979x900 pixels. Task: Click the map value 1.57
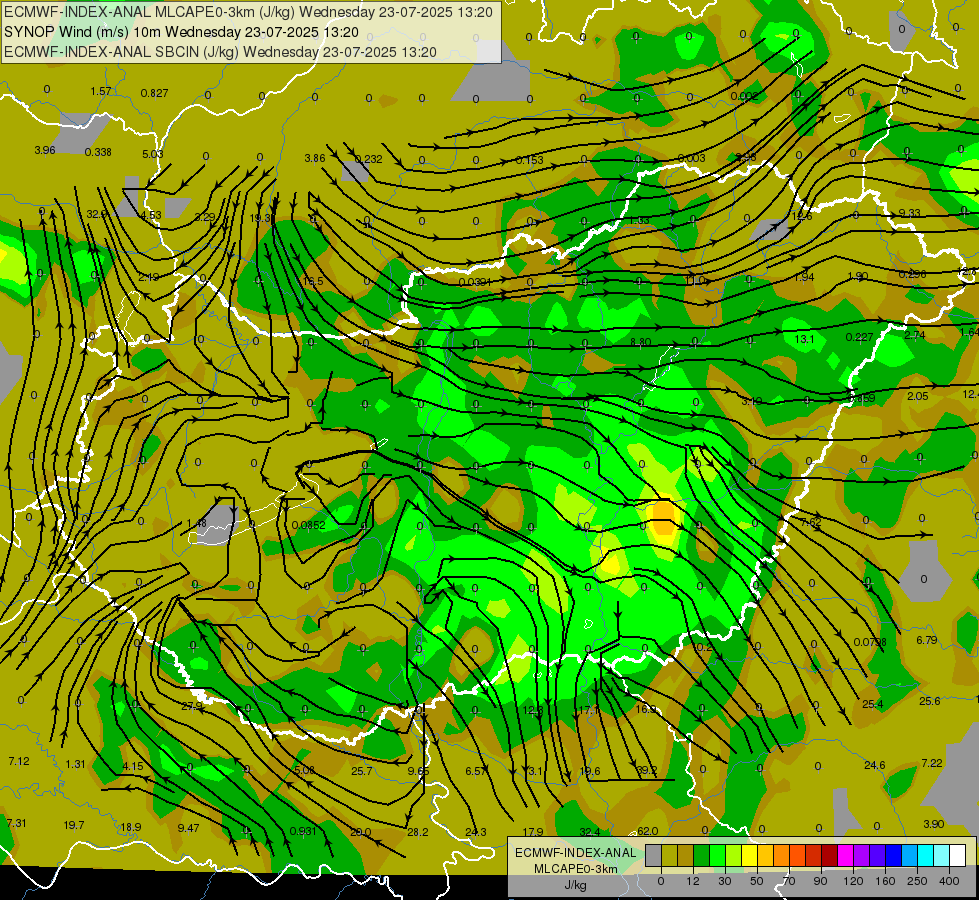(x=101, y=91)
